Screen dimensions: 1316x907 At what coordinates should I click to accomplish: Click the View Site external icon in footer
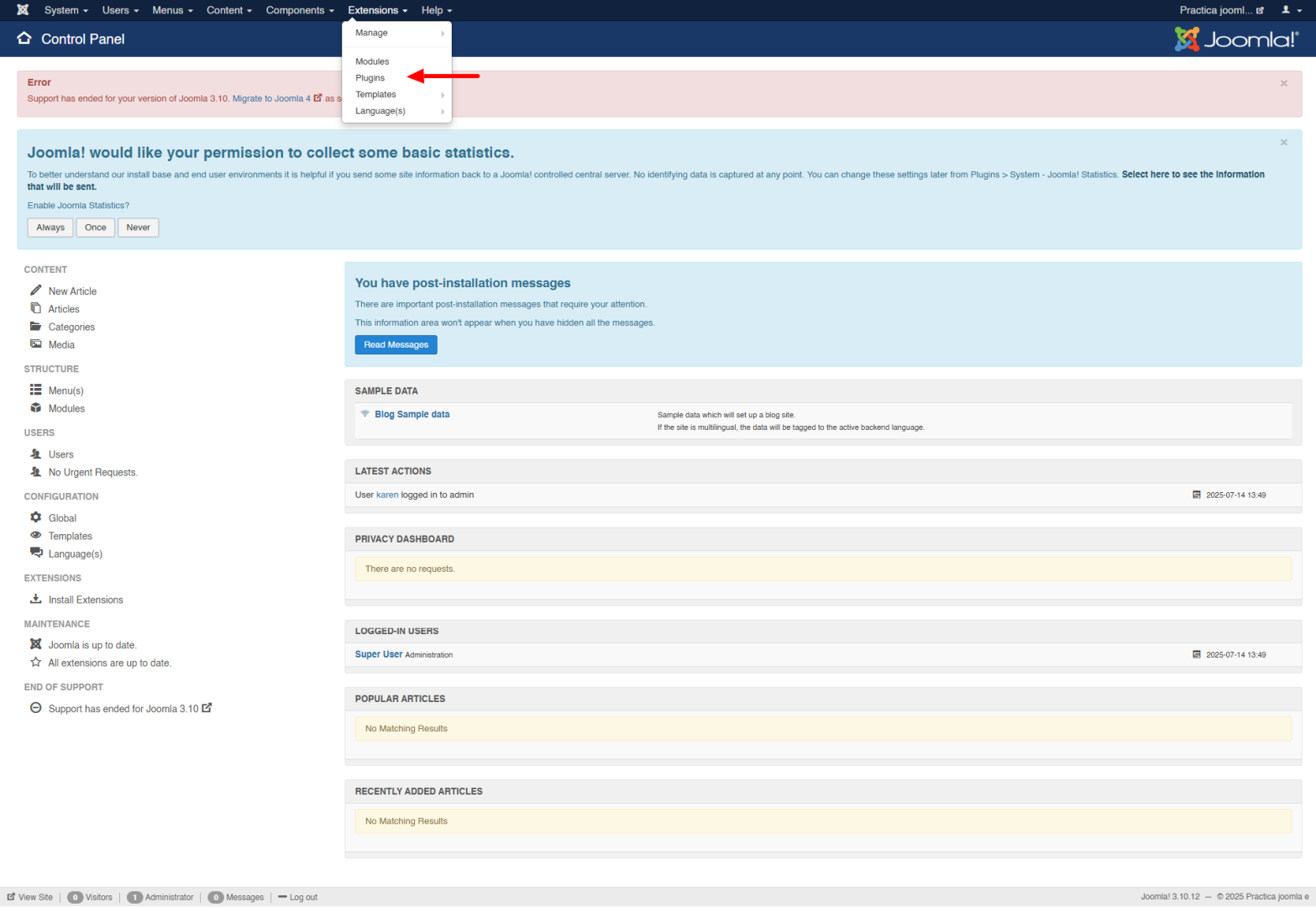[x=11, y=897]
